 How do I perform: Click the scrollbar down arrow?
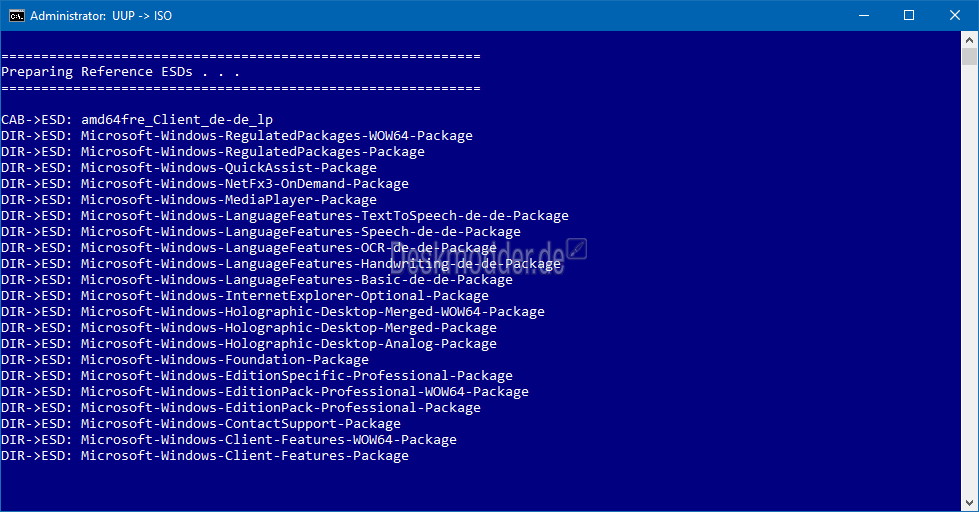[969, 503]
